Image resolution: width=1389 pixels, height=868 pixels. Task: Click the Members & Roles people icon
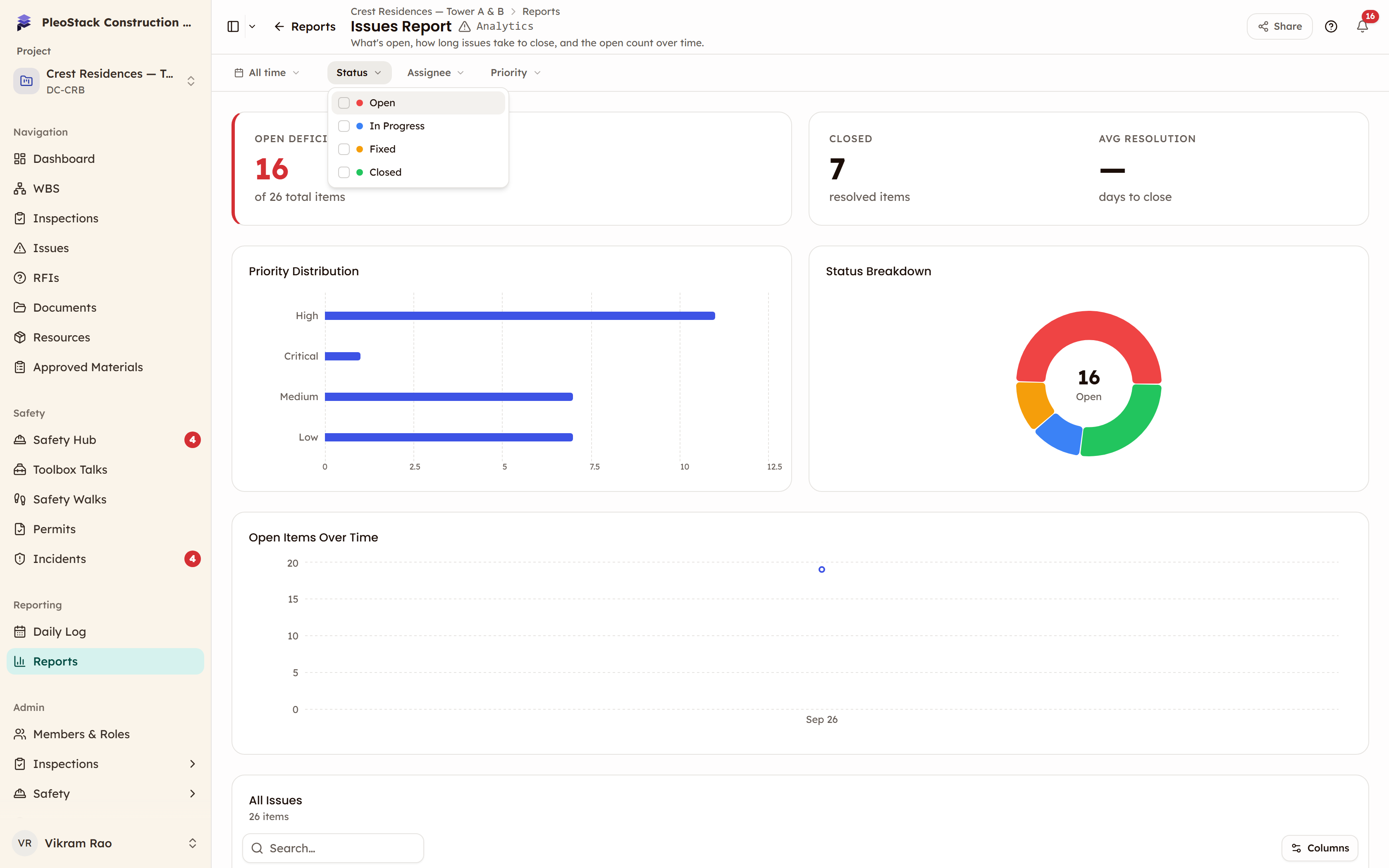[20, 734]
